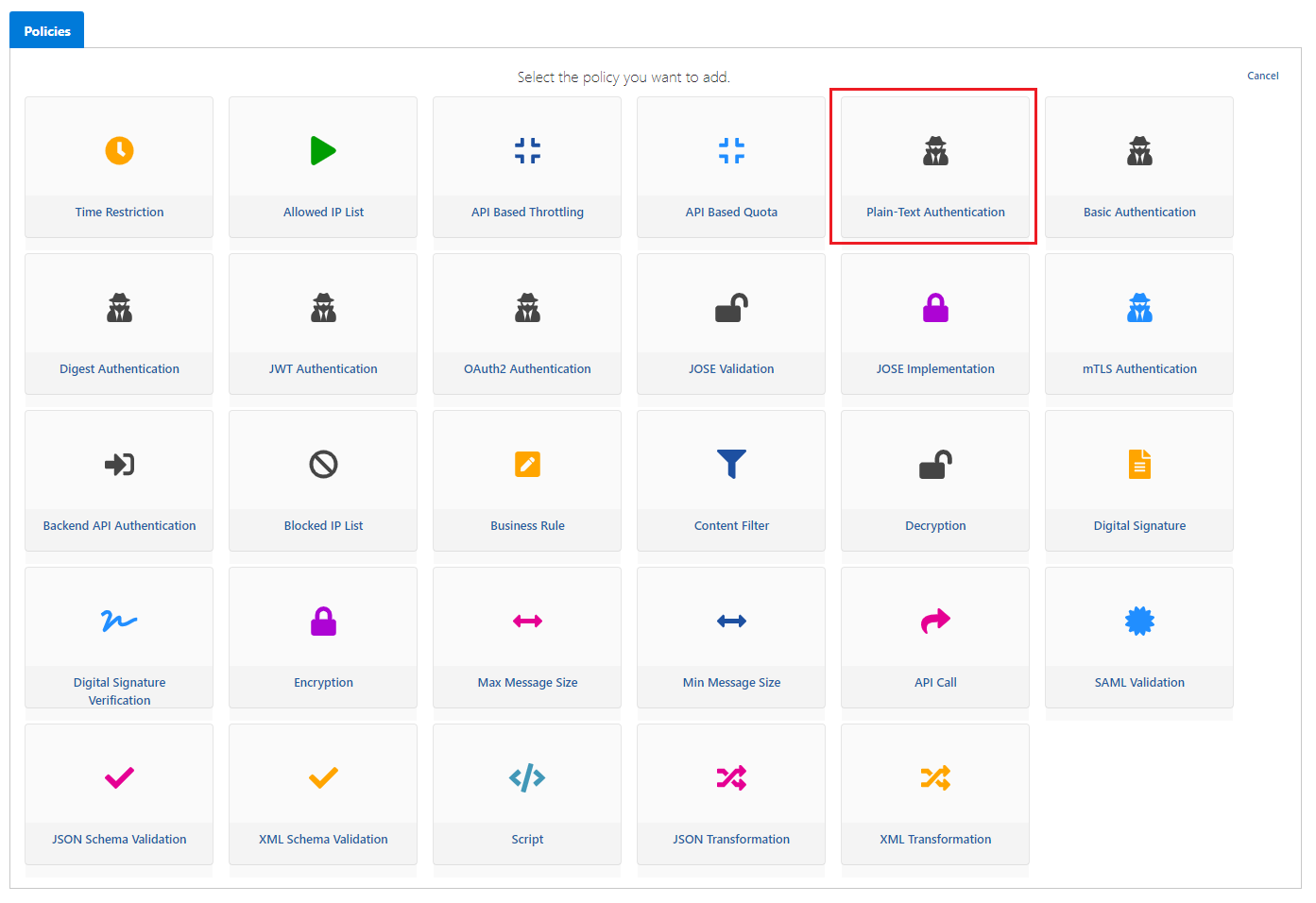Select the Plain-Text Authentication label
The width and height of the screenshot is (1316, 903).
(x=935, y=213)
